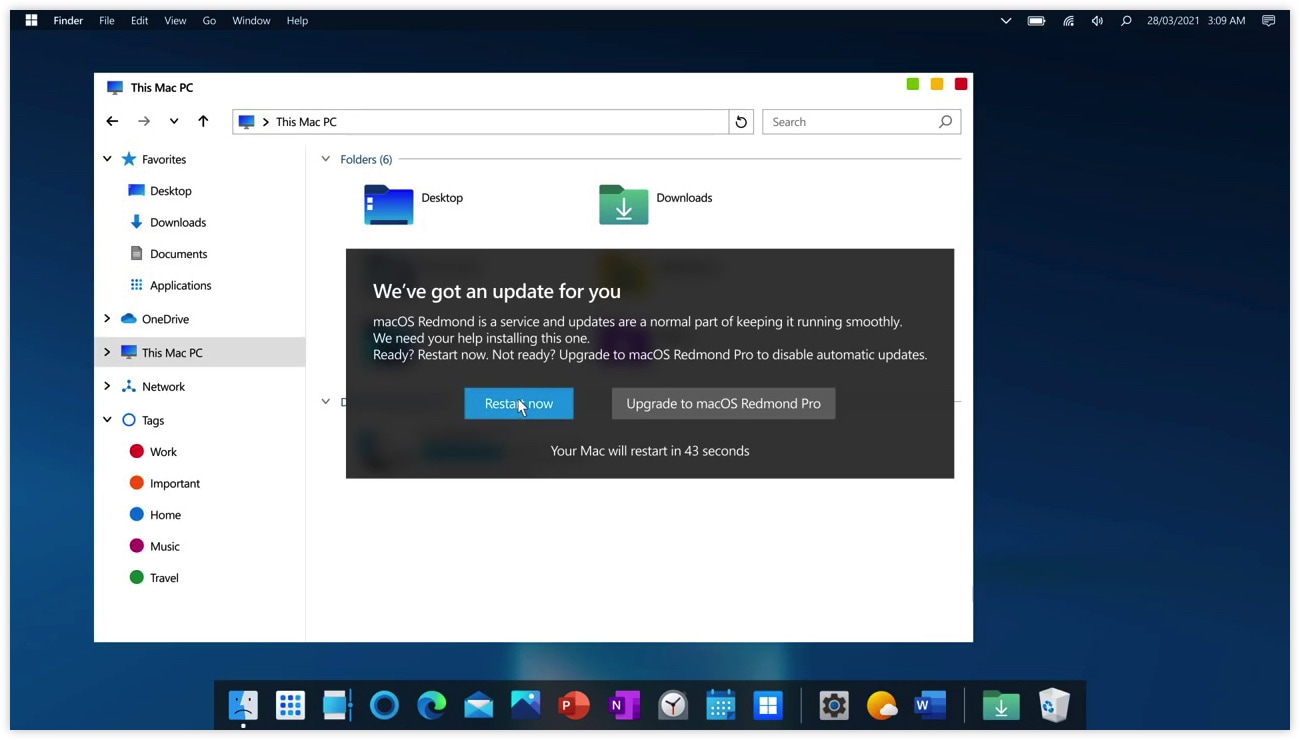Select Documents in sidebar
The height and width of the screenshot is (740, 1300).
[178, 254]
